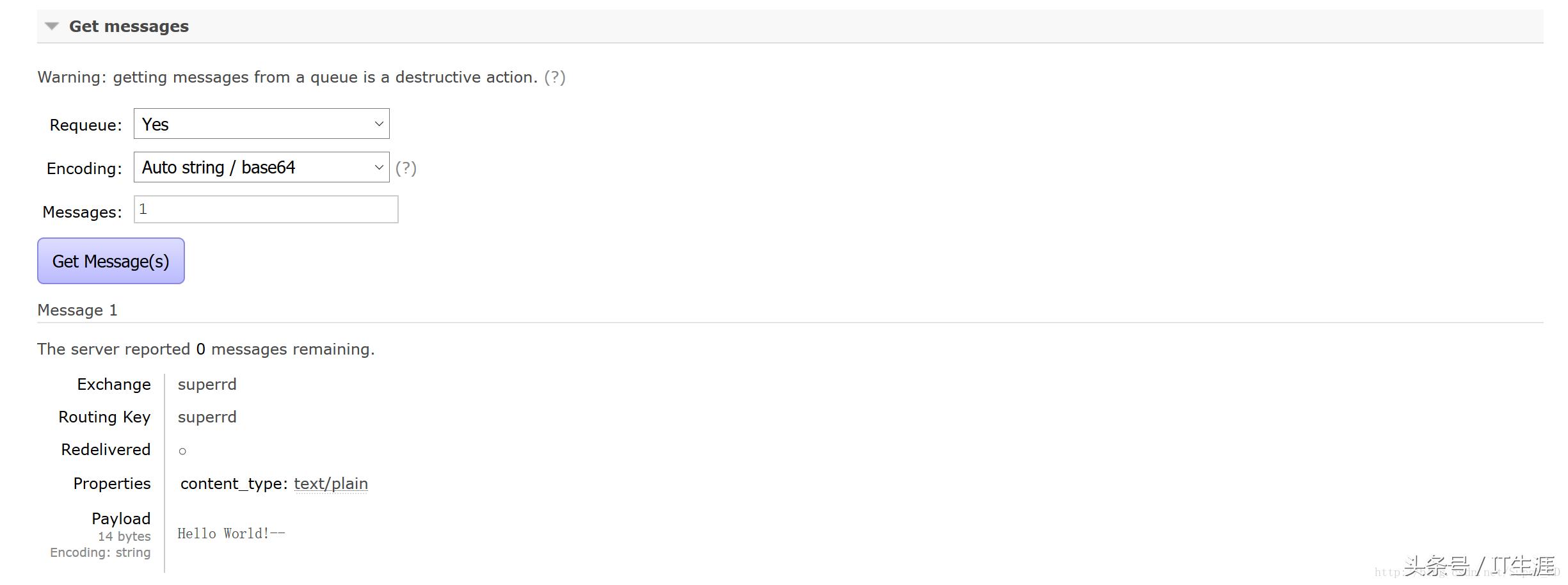The height and width of the screenshot is (585, 1568).
Task: Click the Encoding label
Action: pyautogui.click(x=84, y=169)
